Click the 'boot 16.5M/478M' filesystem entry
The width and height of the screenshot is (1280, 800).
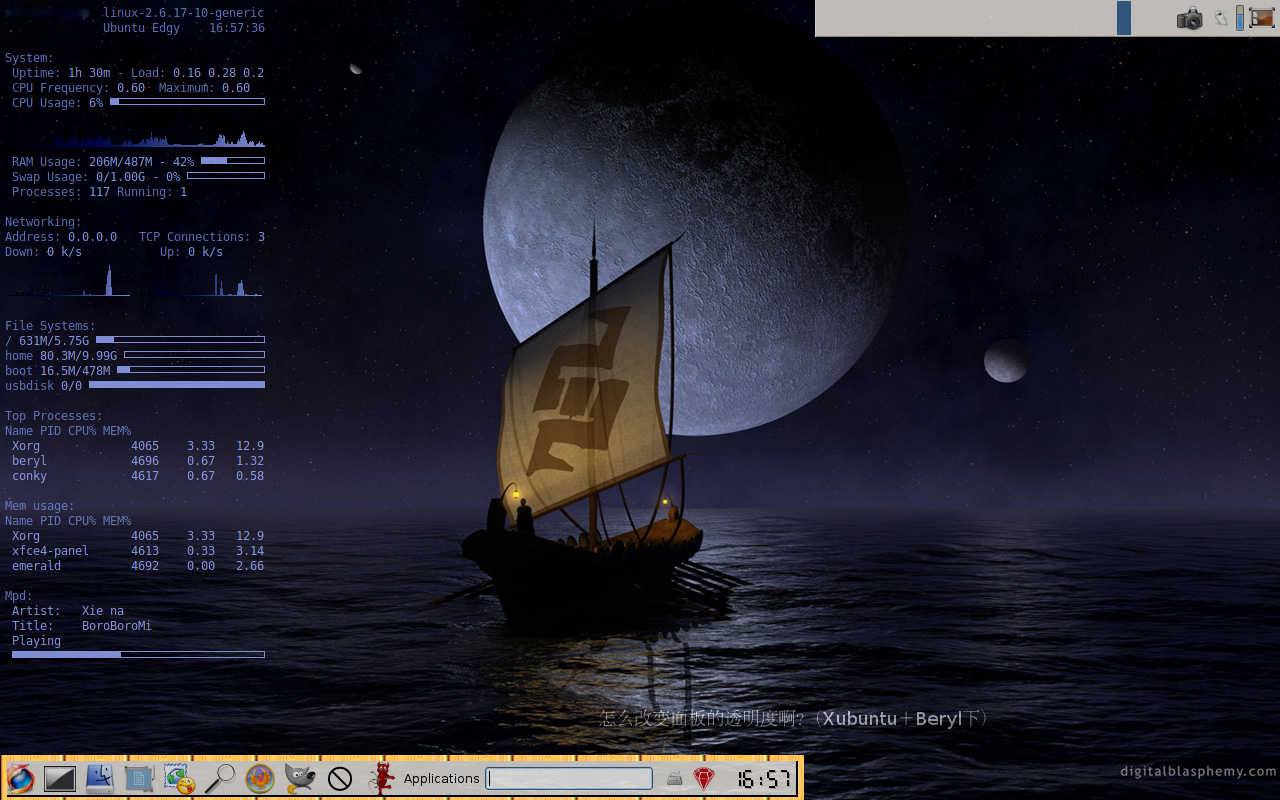pyautogui.click(x=58, y=371)
